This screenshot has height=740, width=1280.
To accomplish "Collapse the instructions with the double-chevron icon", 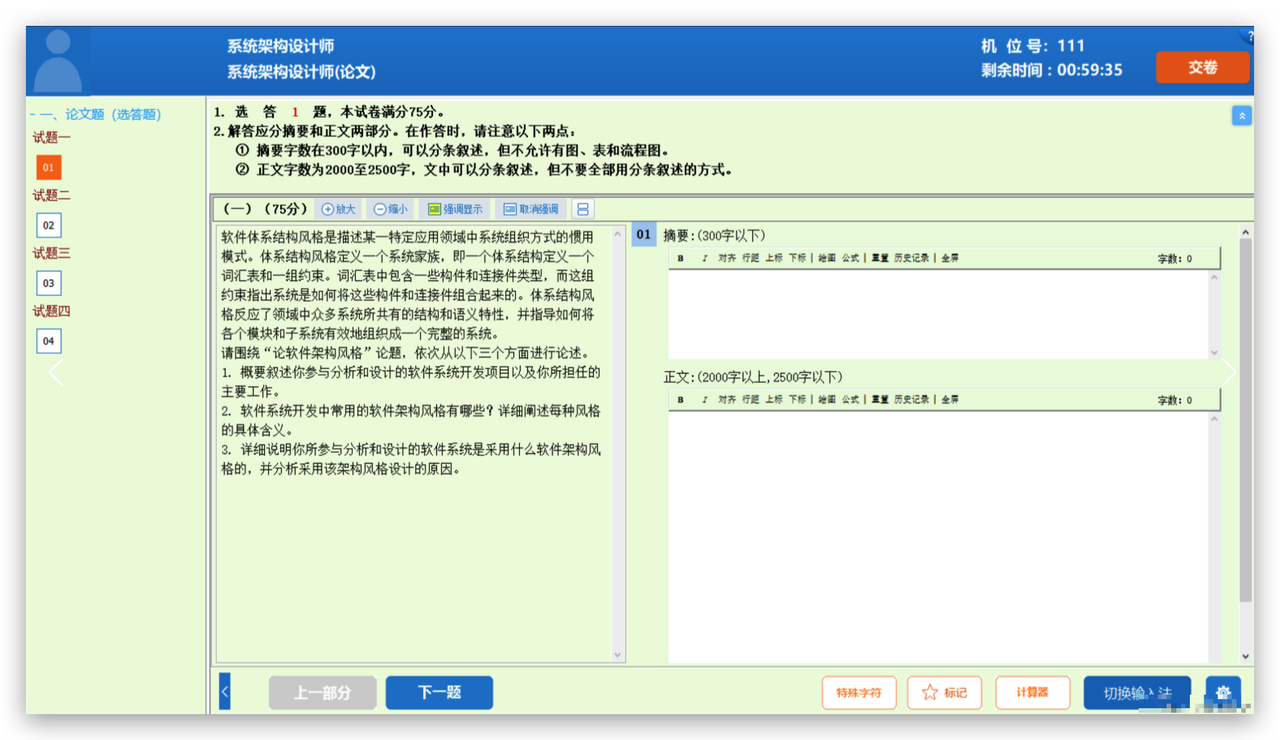I will pos(1242,116).
